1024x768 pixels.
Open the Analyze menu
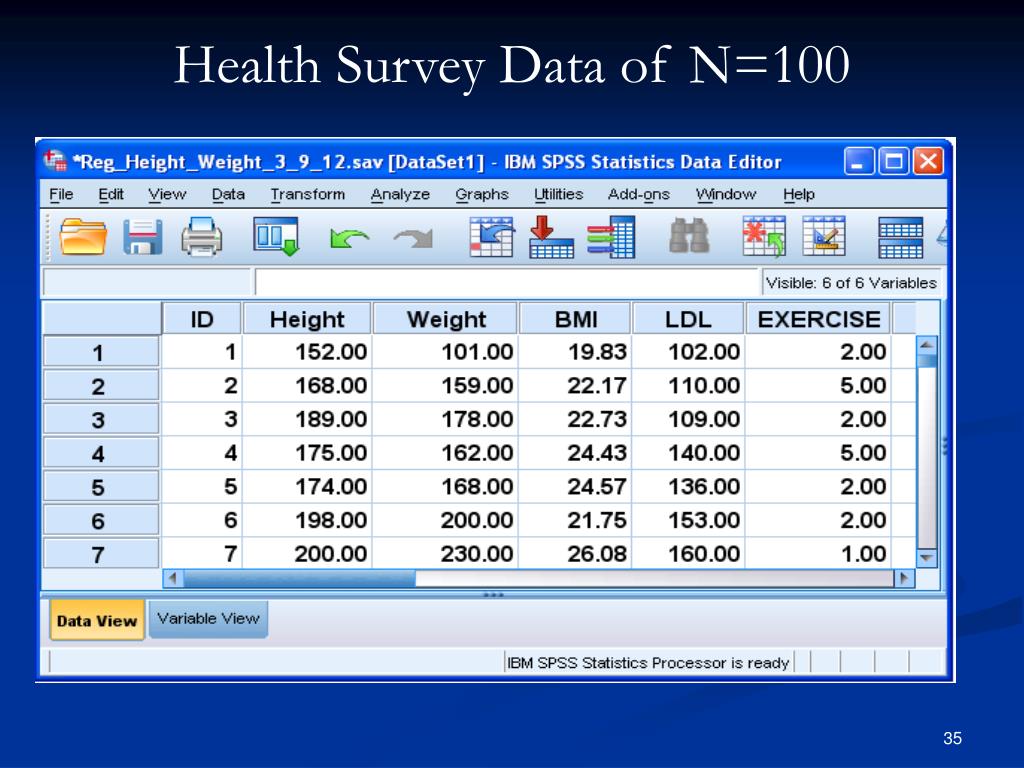(400, 195)
